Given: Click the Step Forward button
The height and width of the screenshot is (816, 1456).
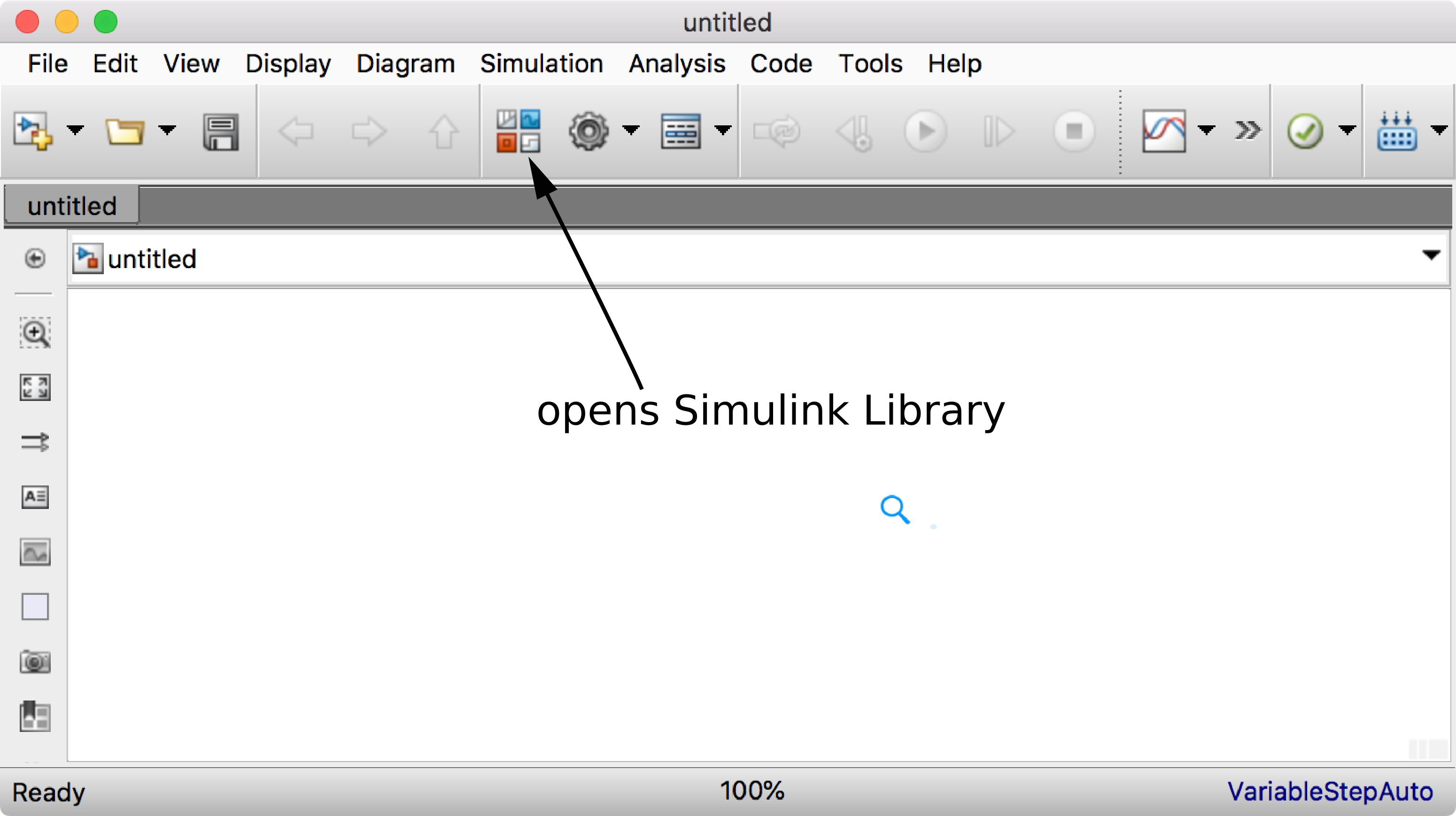Looking at the screenshot, I should pos(999,131).
